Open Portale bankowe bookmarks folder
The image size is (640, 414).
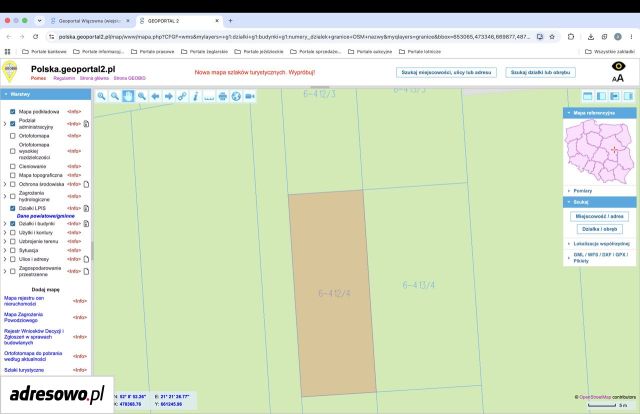pos(44,52)
